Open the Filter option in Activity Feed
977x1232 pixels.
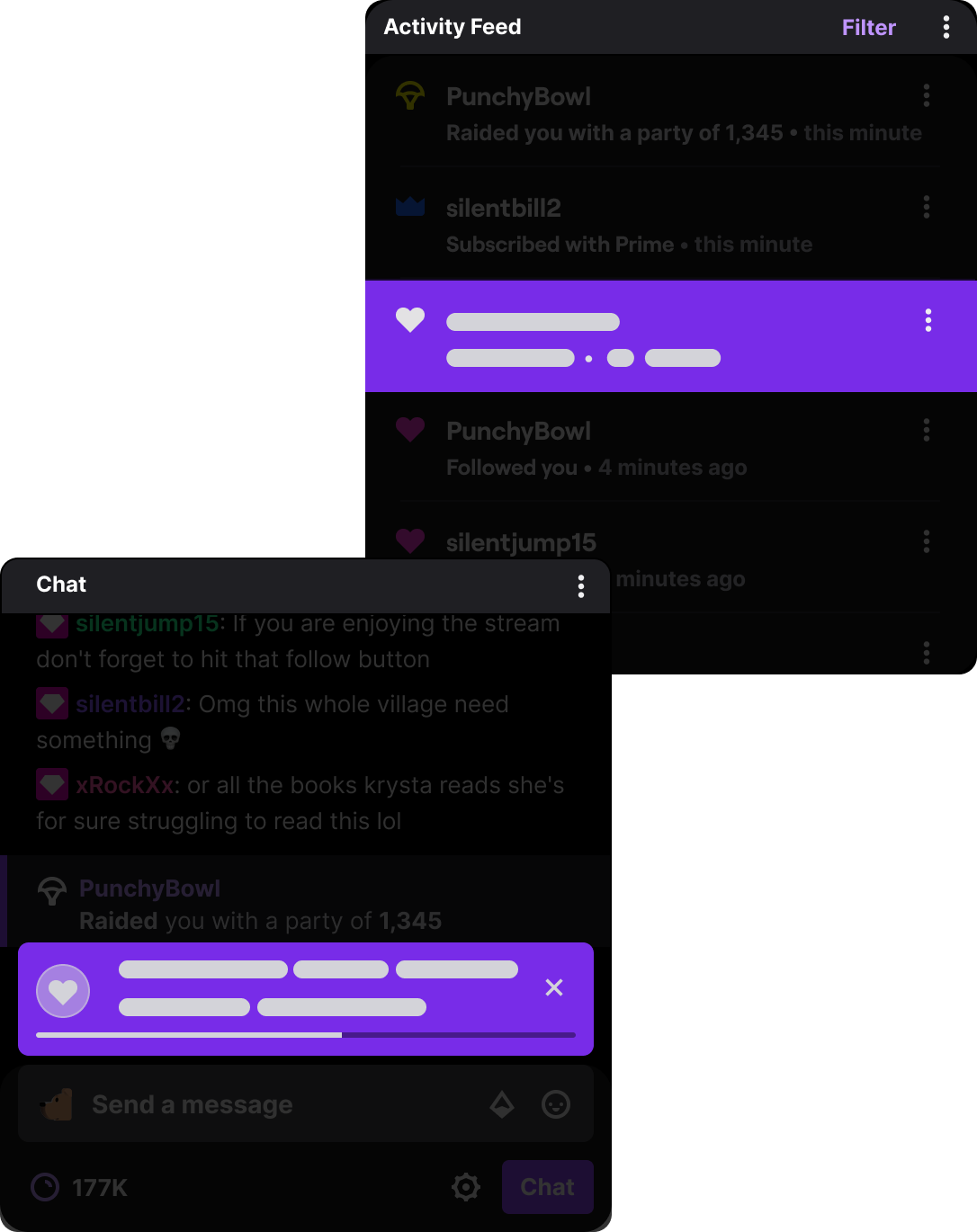(868, 27)
